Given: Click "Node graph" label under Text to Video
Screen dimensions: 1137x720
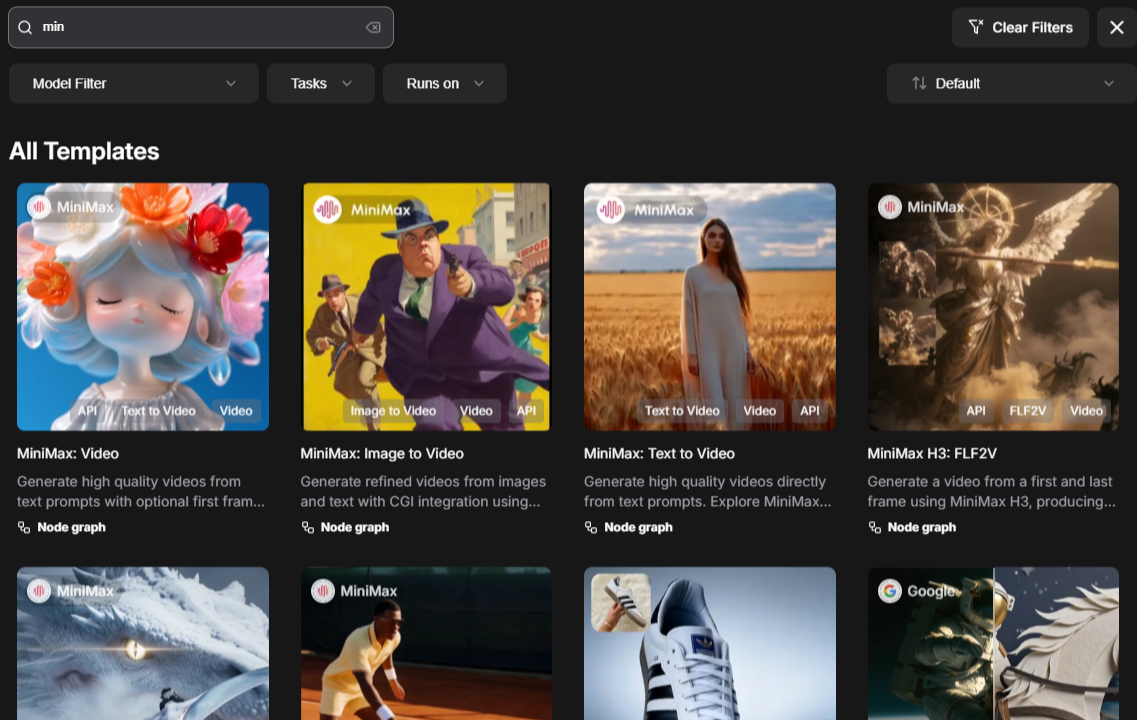Looking at the screenshot, I should 638,528.
